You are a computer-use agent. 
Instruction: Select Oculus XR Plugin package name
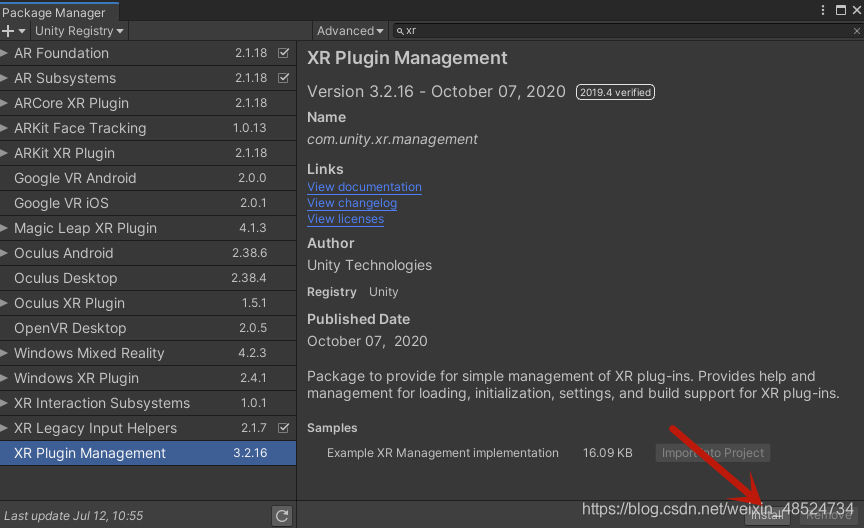pos(69,303)
